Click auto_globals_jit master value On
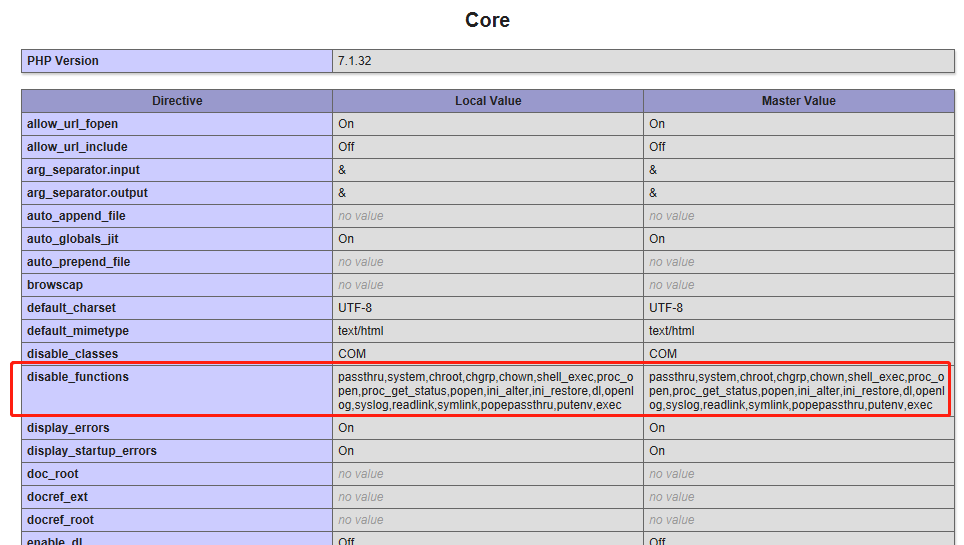The width and height of the screenshot is (964, 545). (x=657, y=239)
